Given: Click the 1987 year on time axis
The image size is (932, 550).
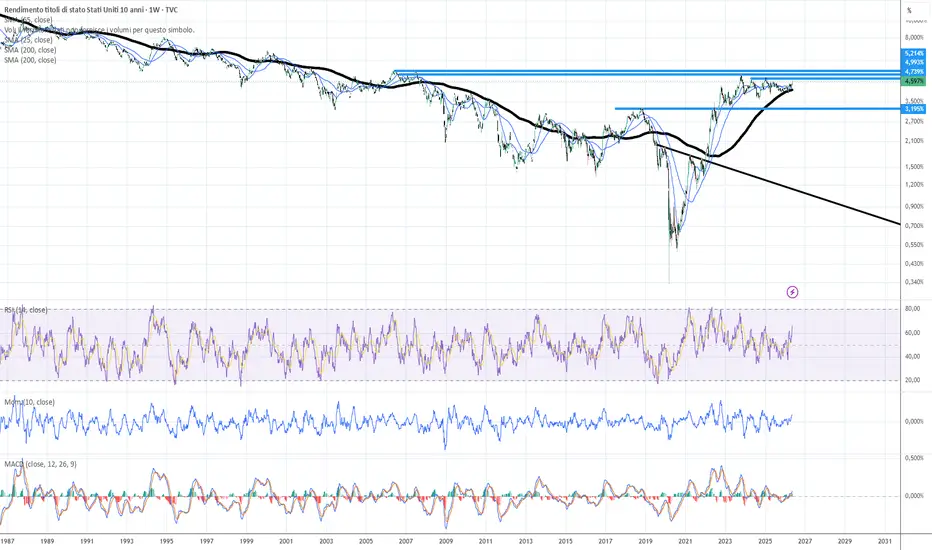Looking at the screenshot, I should click(7, 542).
